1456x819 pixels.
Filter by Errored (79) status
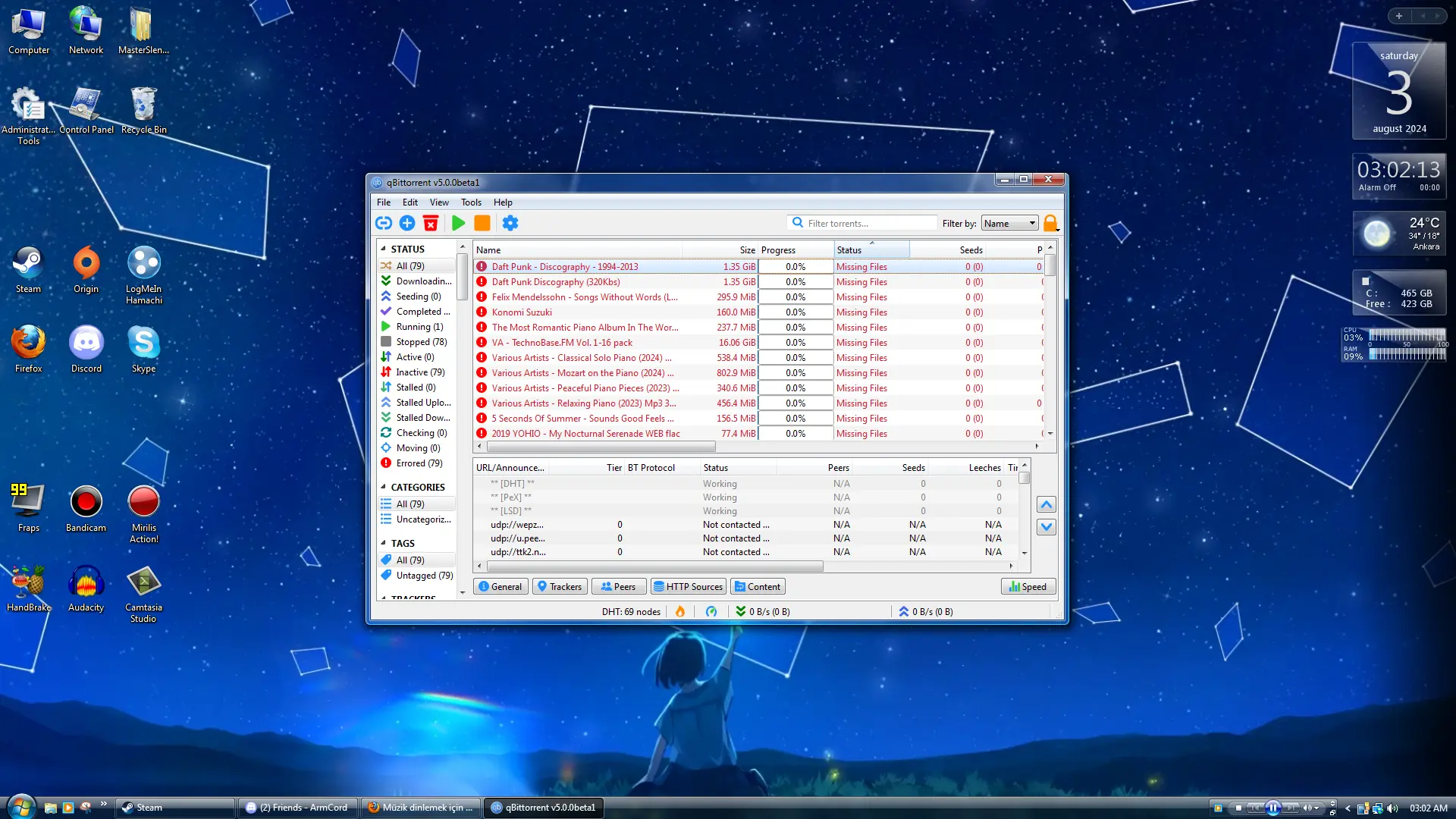(x=417, y=463)
